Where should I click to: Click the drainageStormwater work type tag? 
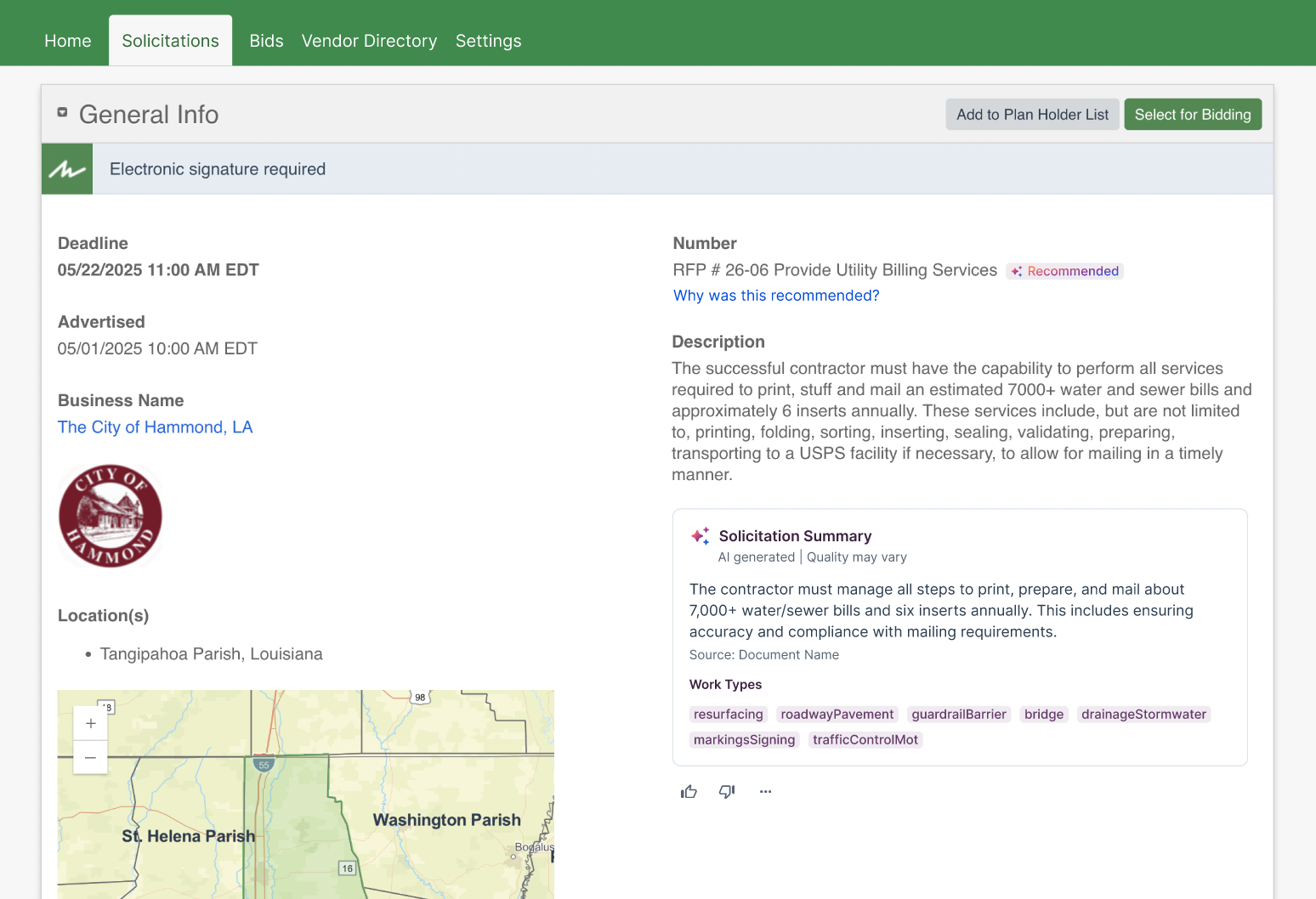point(1144,715)
